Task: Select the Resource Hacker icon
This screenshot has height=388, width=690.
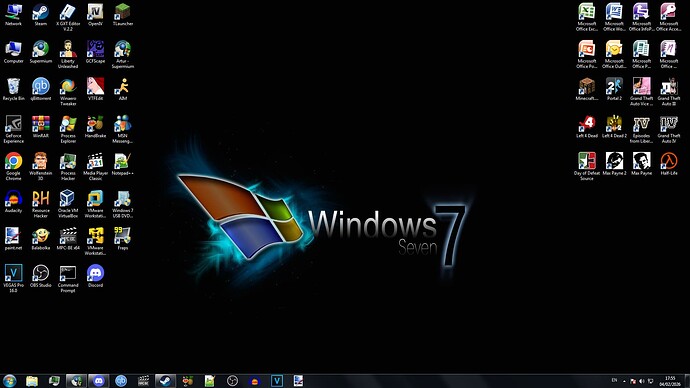Action: pyautogui.click(x=40, y=204)
